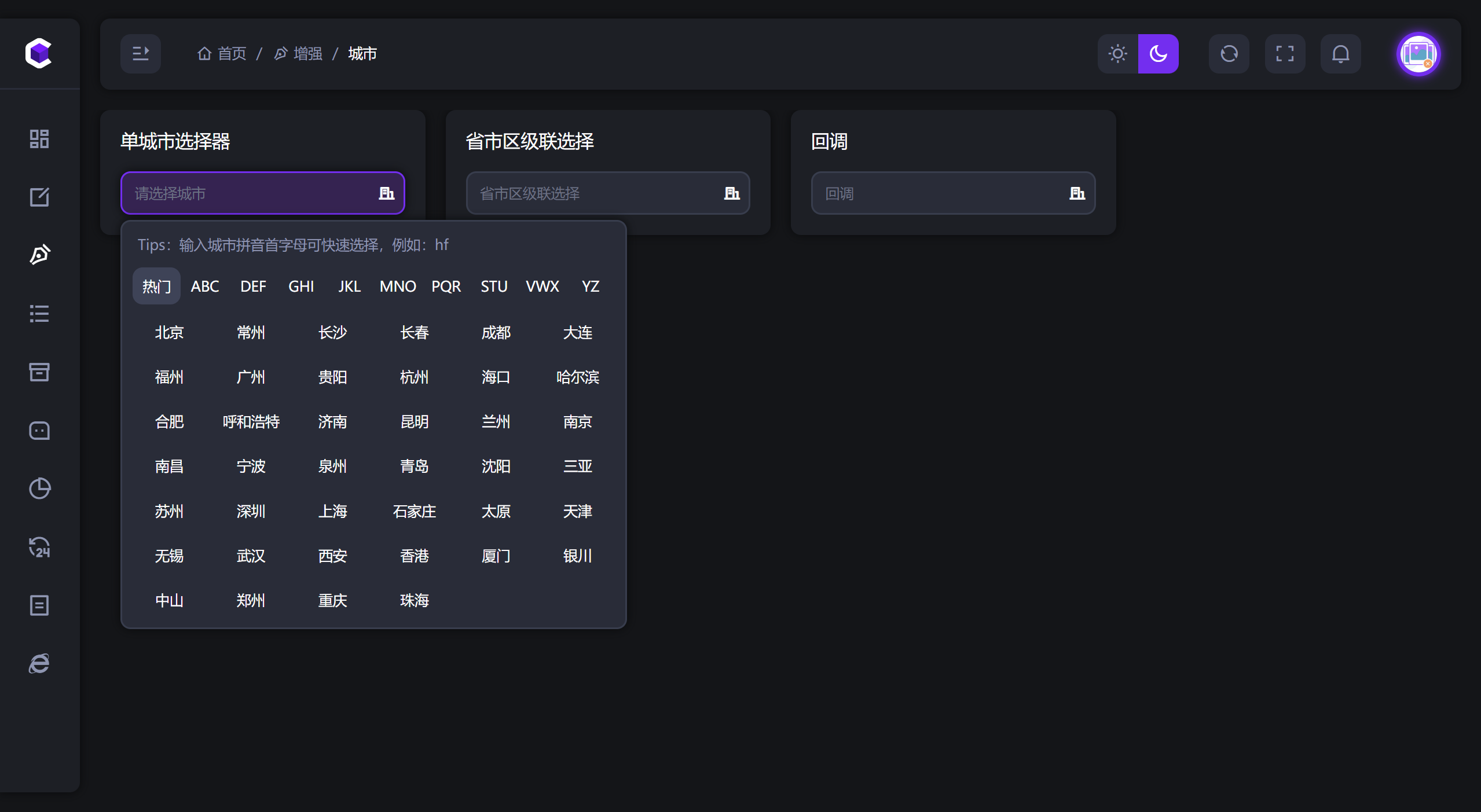Open the list menu icon in sidebar
Viewport: 1481px width, 812px height.
point(39,314)
